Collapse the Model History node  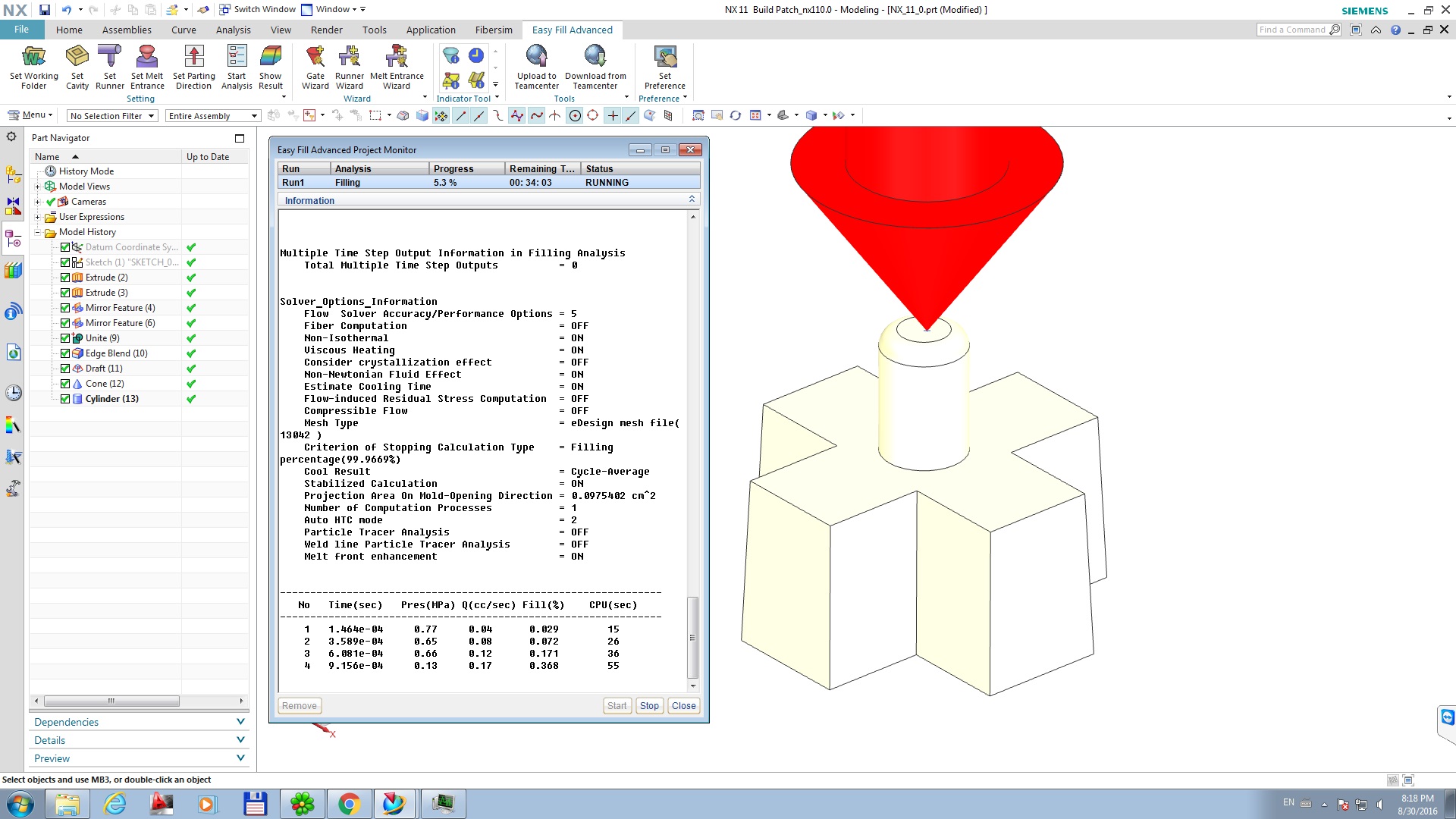pos(37,232)
